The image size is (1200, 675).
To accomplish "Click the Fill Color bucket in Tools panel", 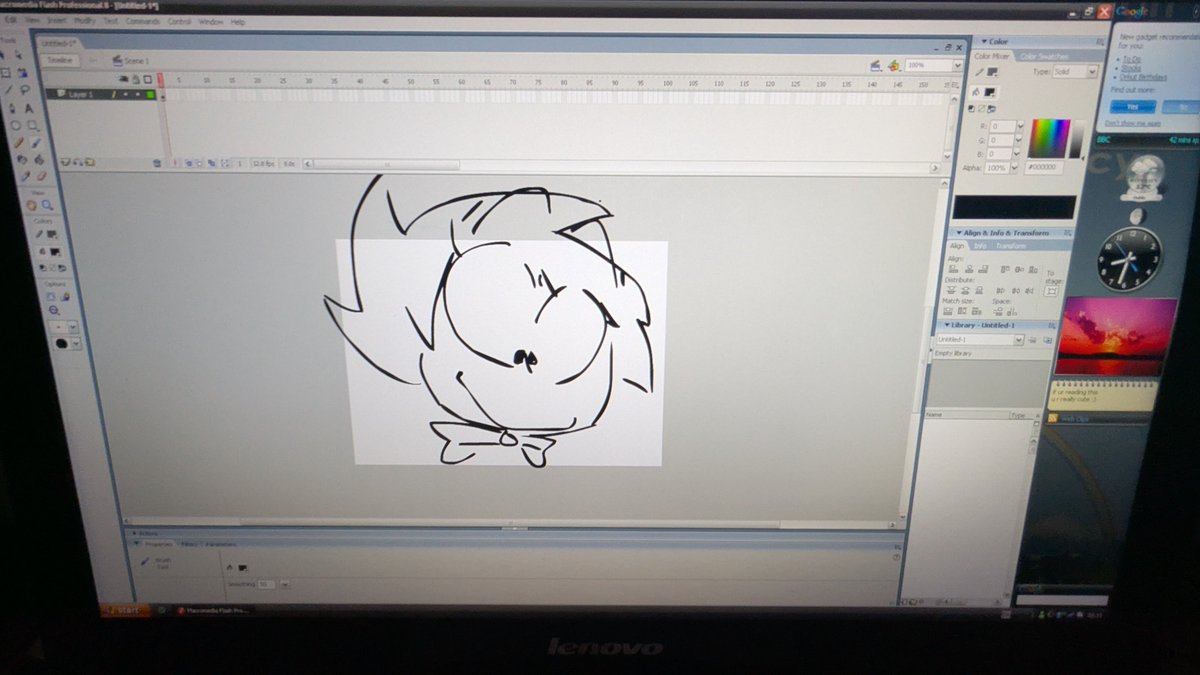I will tap(43, 251).
